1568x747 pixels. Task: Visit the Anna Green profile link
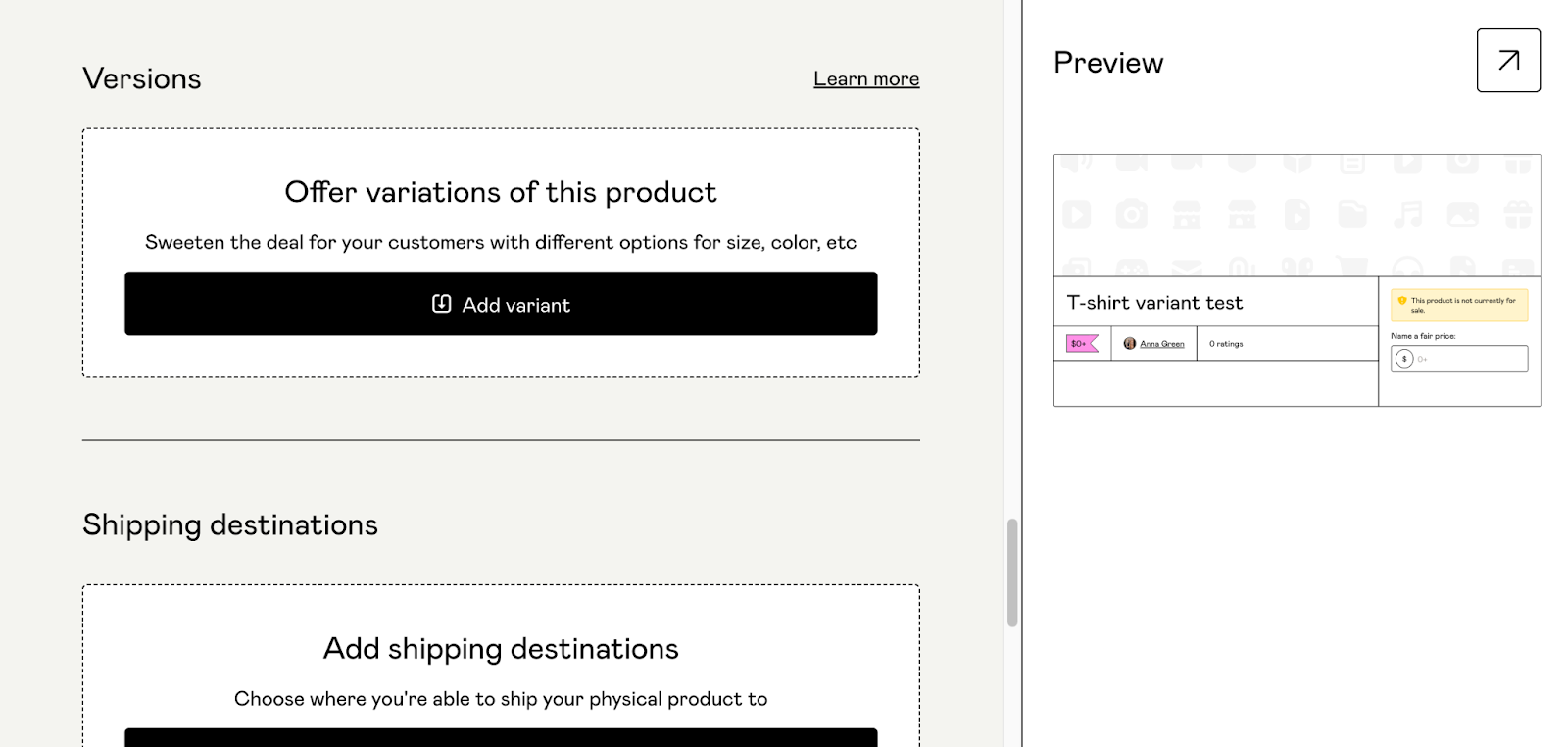tap(1162, 344)
